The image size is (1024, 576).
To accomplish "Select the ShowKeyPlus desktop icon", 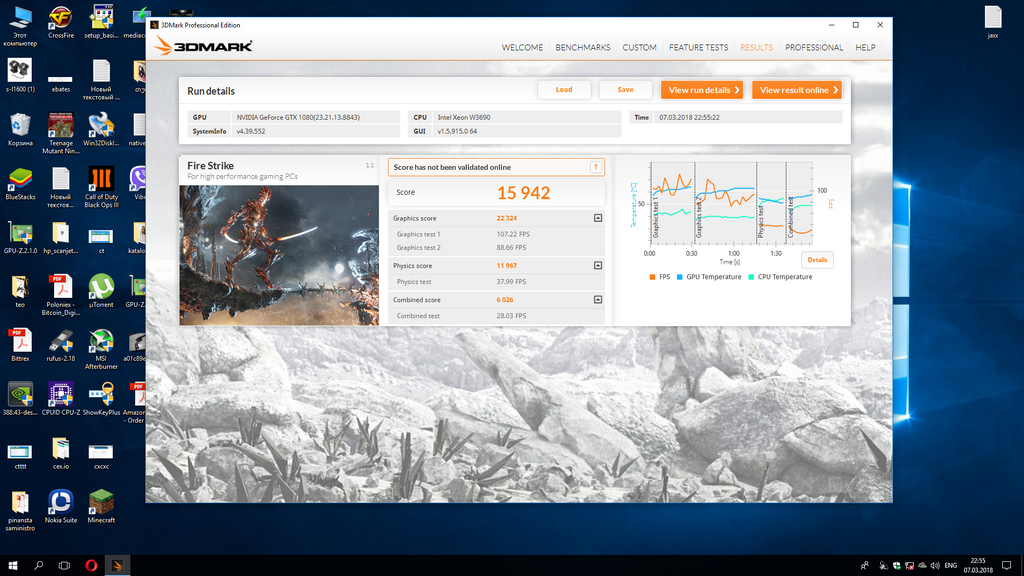I will tap(101, 399).
